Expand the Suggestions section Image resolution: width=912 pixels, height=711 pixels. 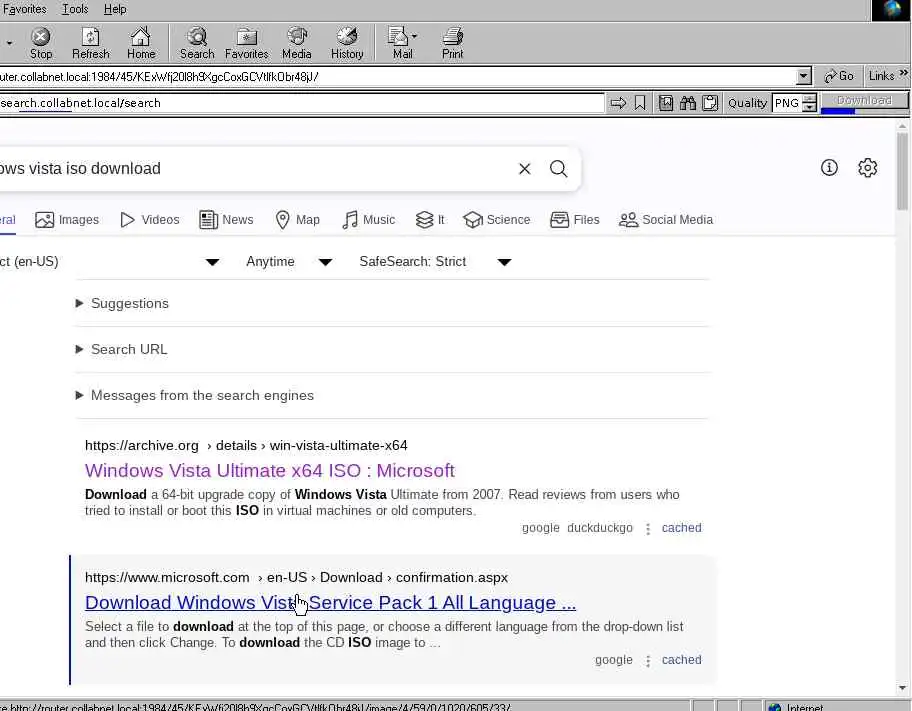[122, 303]
